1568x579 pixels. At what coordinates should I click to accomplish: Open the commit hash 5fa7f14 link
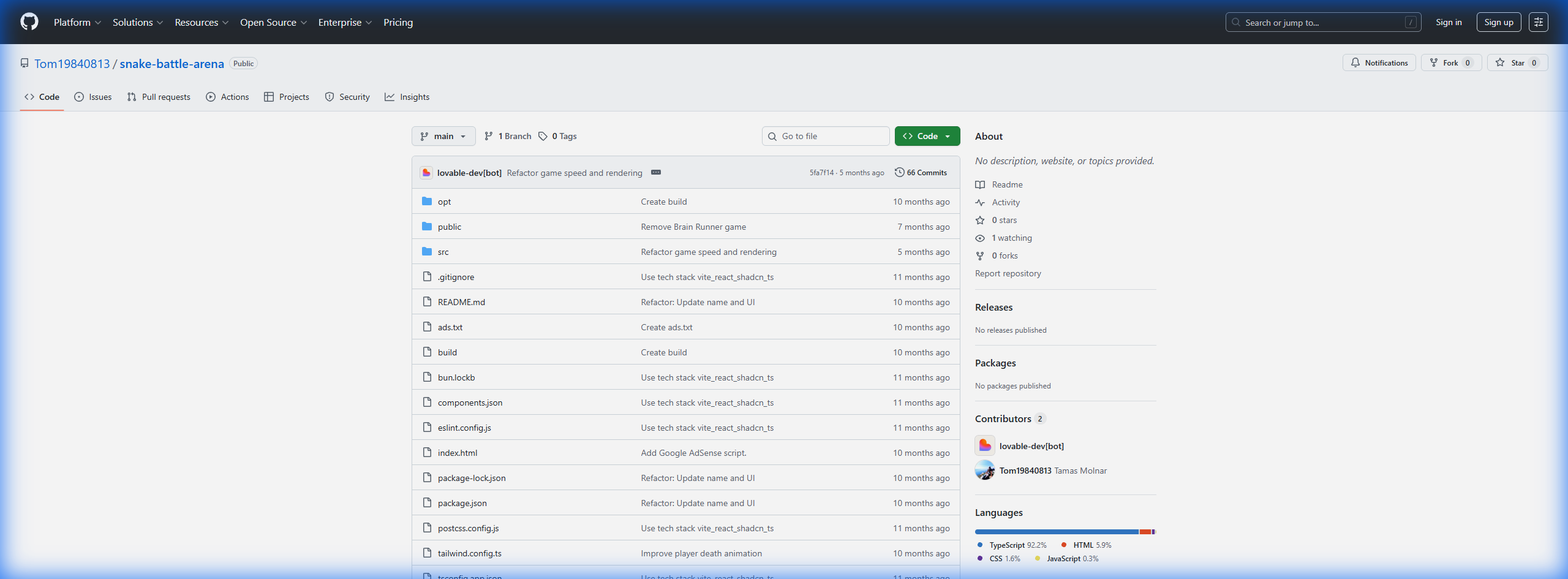(x=822, y=173)
